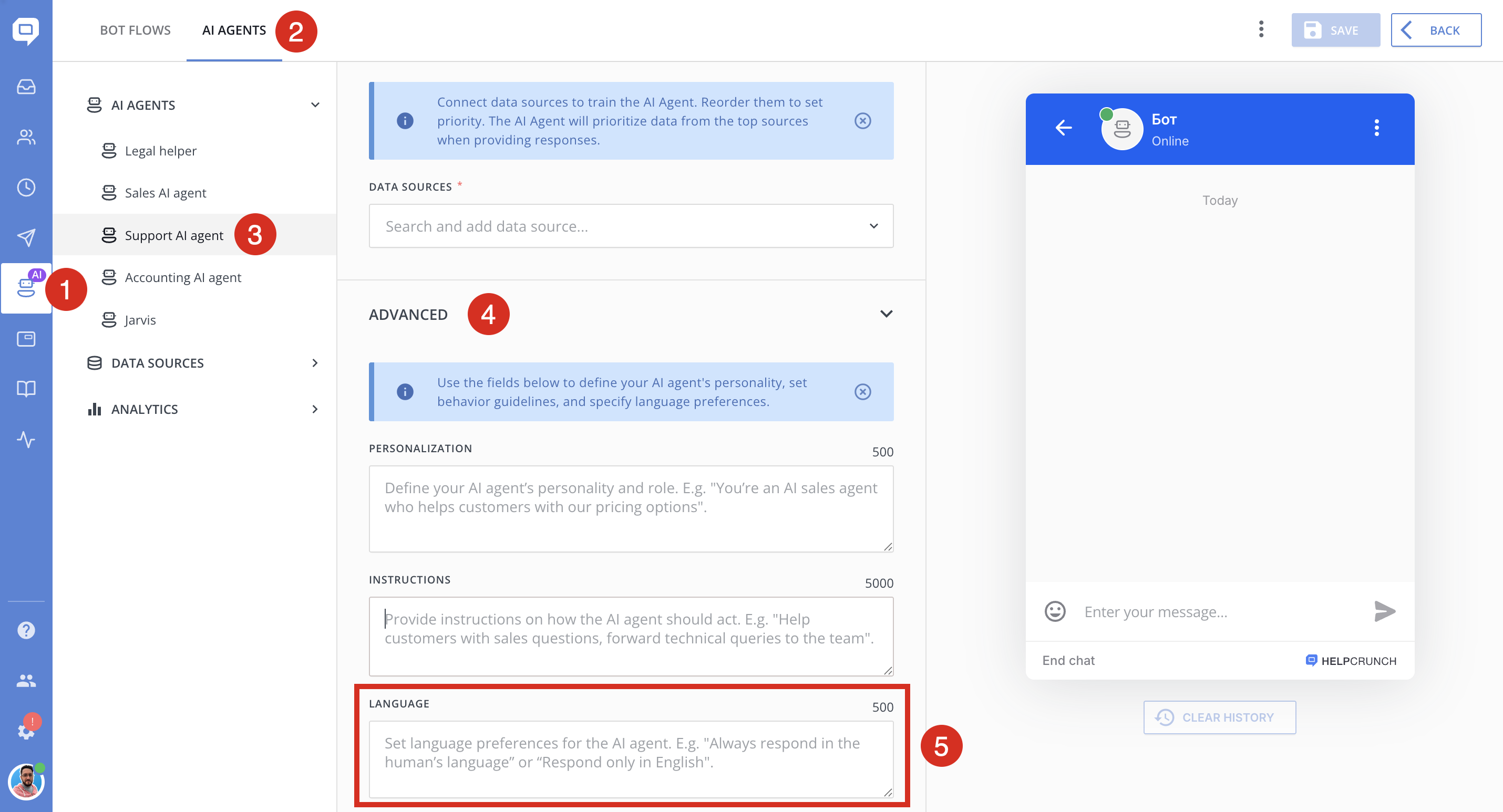Open the Inbox icon in sidebar
Screen dimensions: 1503x812
click(x=26, y=87)
